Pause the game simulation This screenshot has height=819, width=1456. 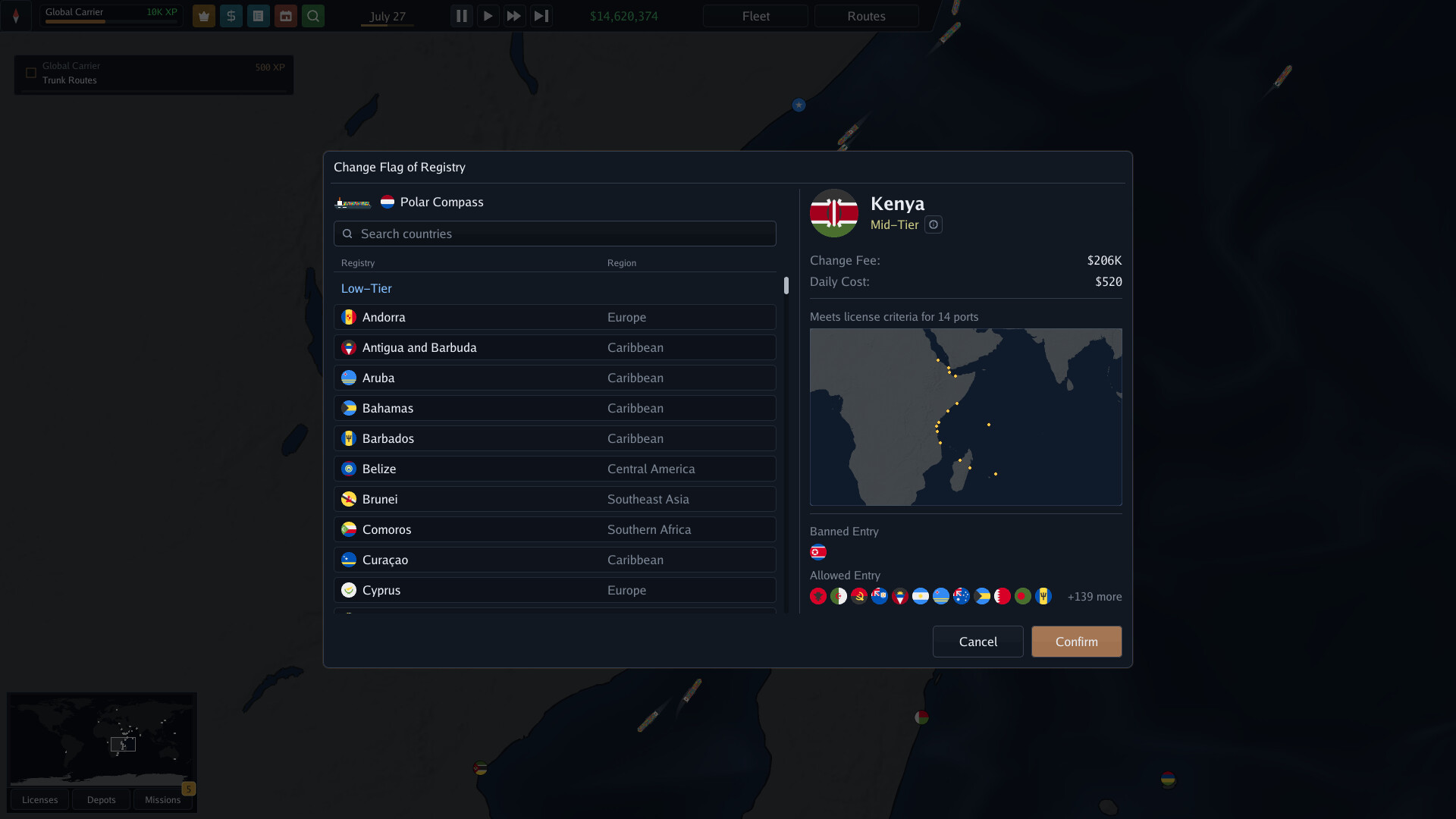coord(461,16)
